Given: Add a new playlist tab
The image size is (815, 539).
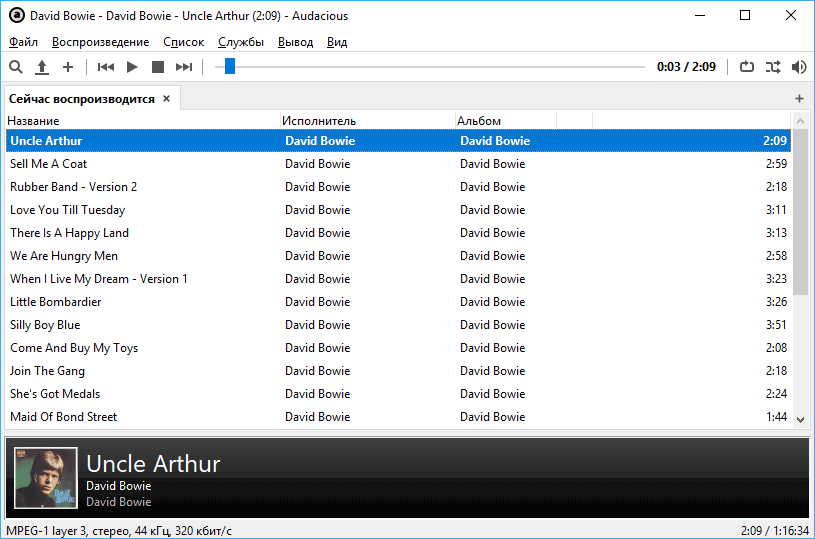Looking at the screenshot, I should [x=799, y=98].
